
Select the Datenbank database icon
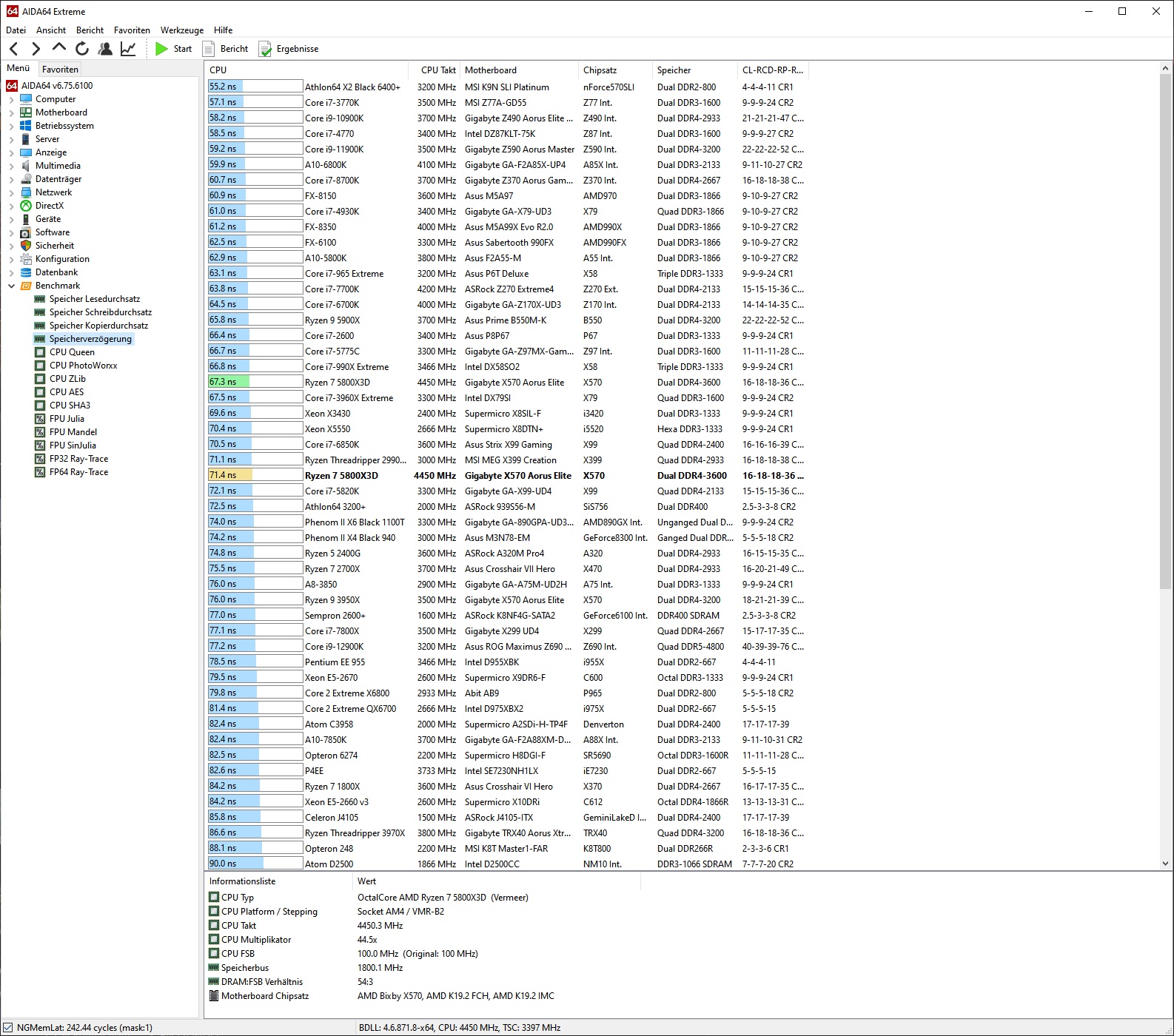[x=26, y=272]
